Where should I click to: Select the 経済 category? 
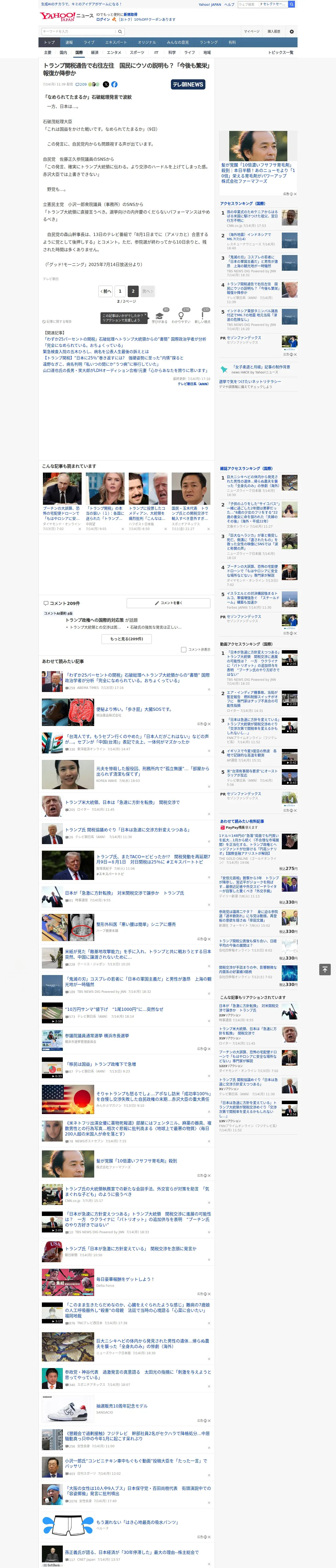pos(94,52)
